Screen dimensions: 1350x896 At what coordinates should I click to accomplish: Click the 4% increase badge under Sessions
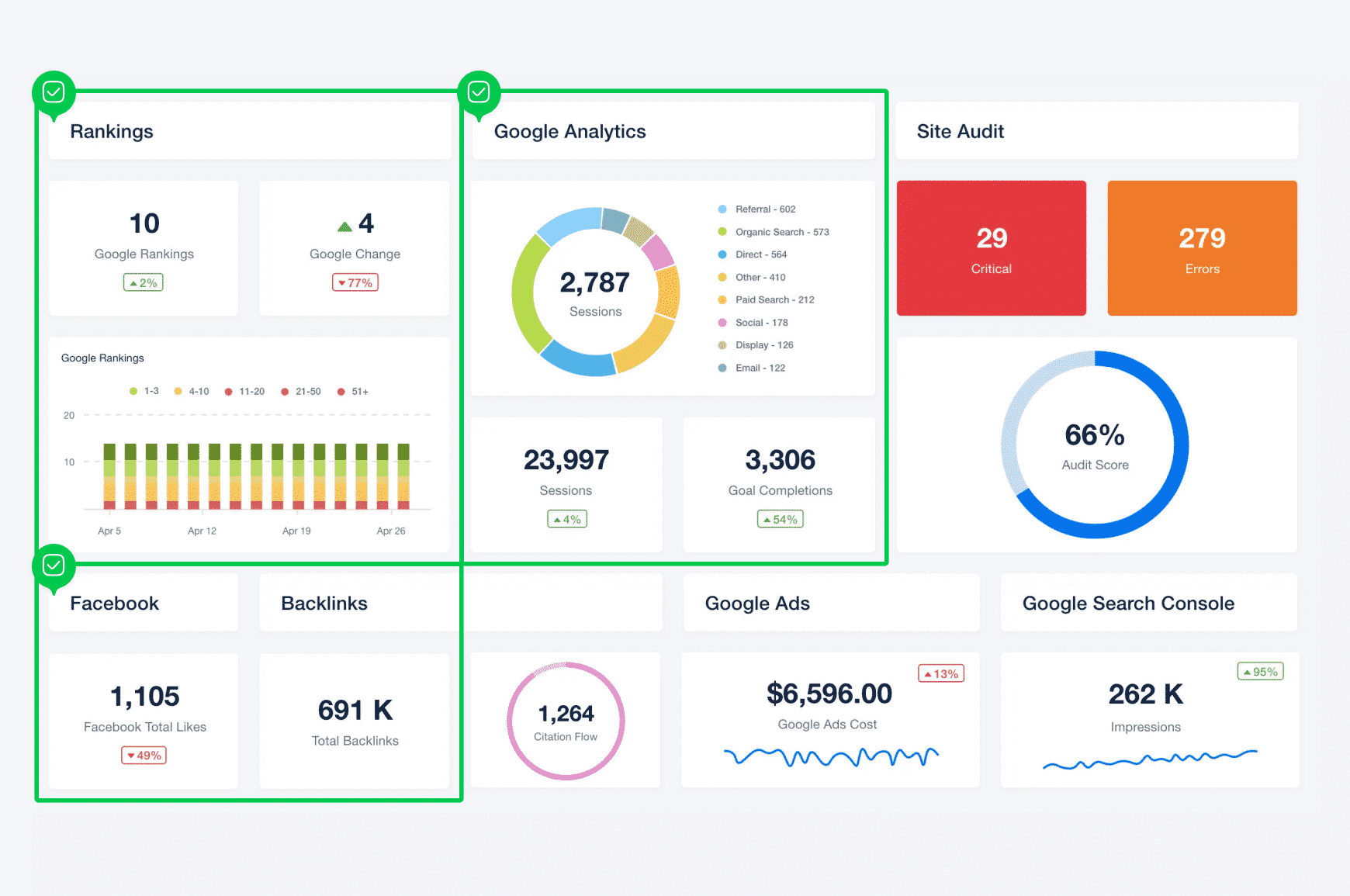567,520
